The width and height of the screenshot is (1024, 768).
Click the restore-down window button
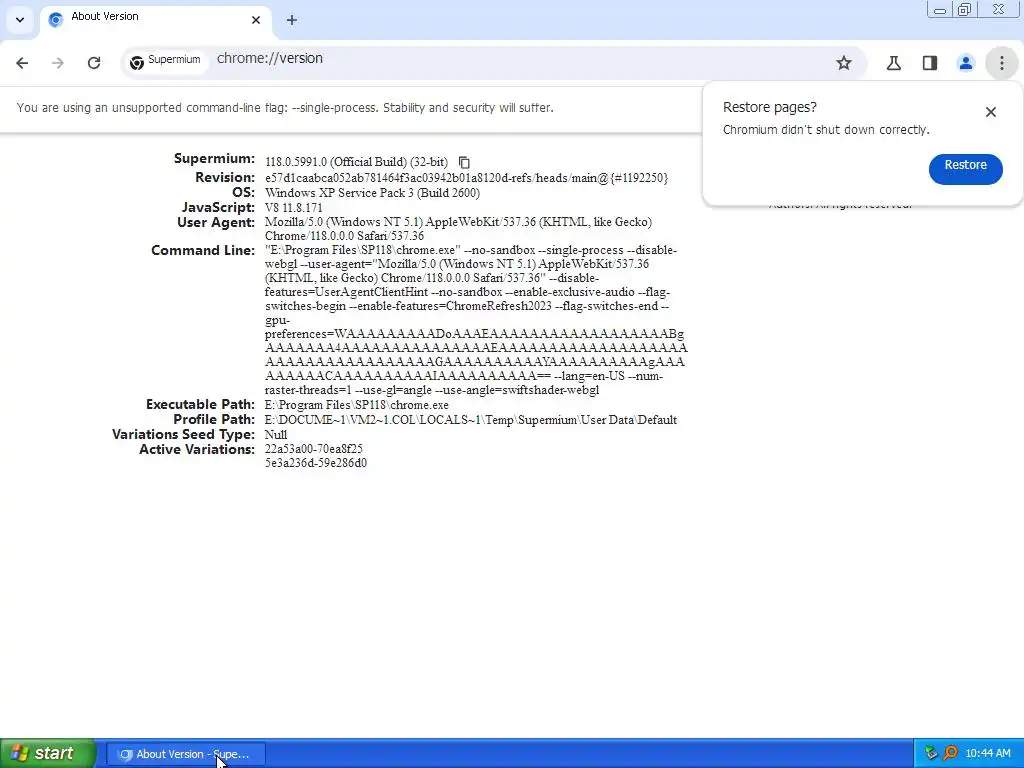tap(965, 9)
